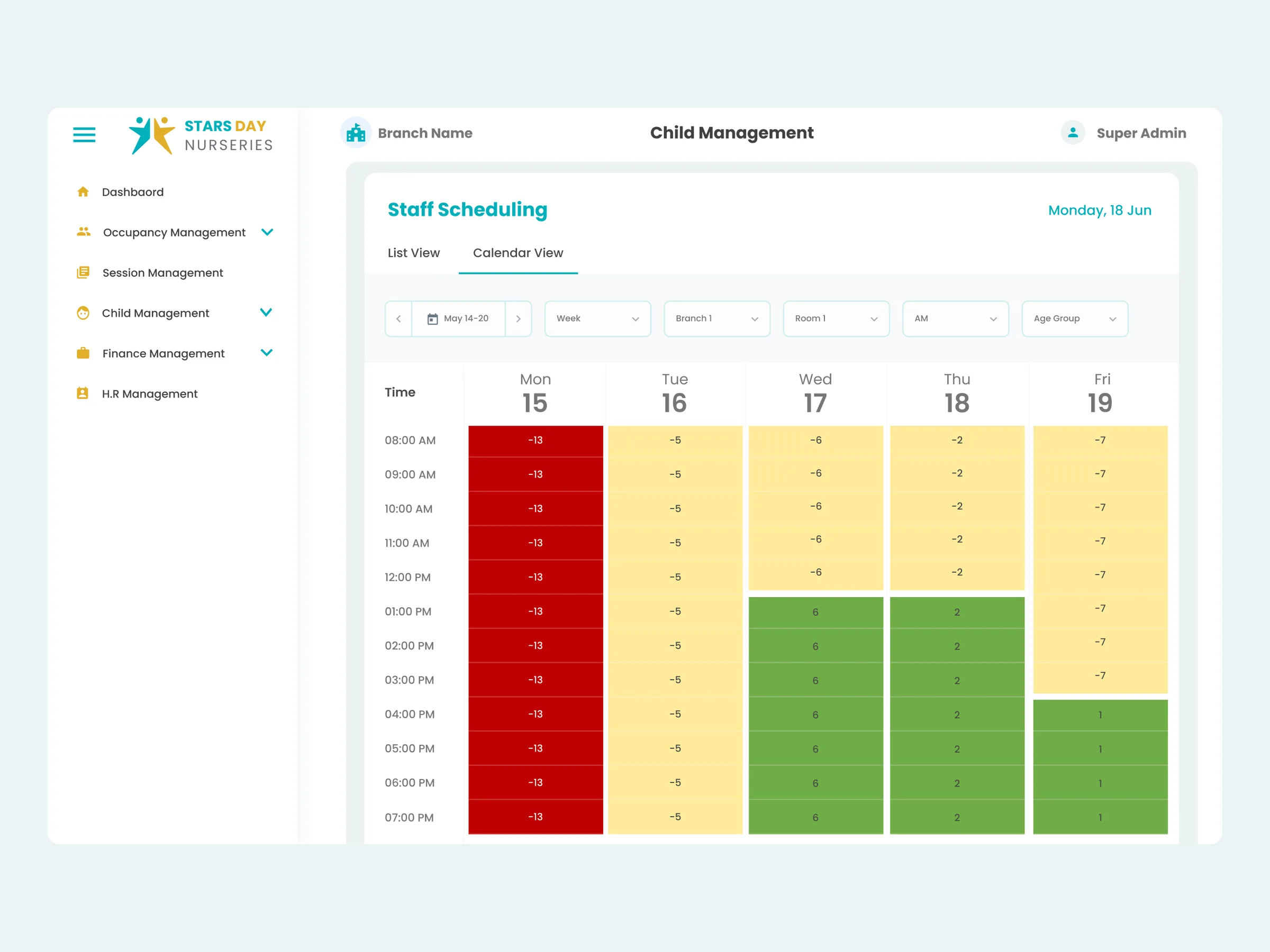This screenshot has width=1270, height=952.
Task: Open Session Management in the sidebar
Action: 162,273
